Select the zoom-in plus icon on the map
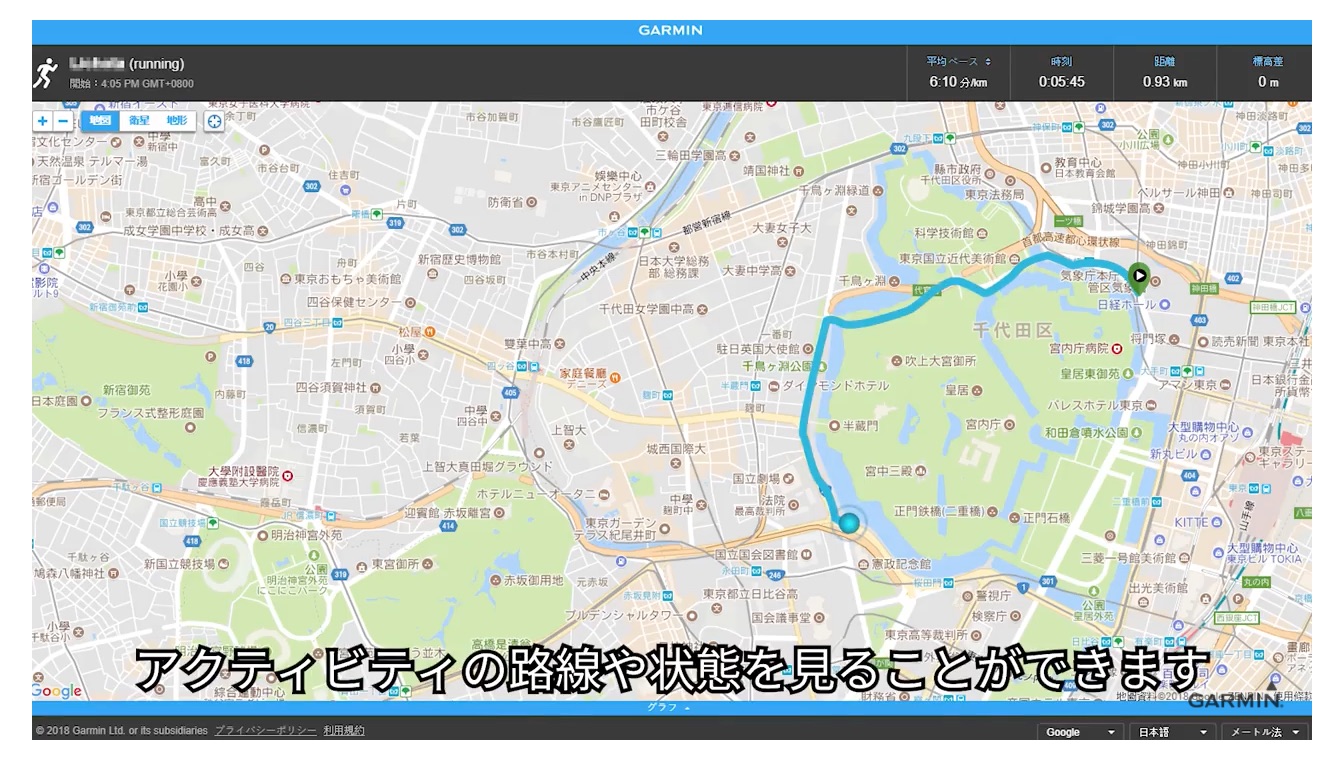The height and width of the screenshot is (760, 1338). point(42,121)
